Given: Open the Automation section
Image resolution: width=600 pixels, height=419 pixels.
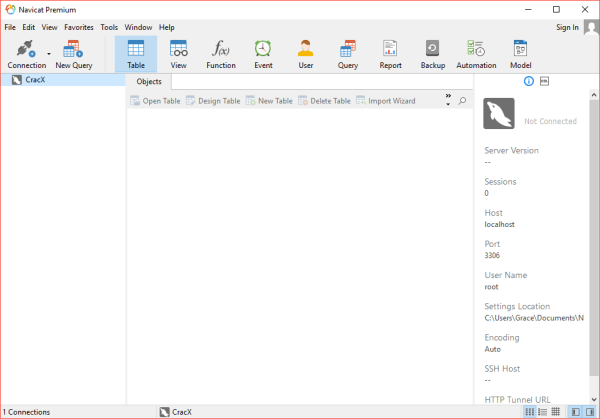Looking at the screenshot, I should pyautogui.click(x=476, y=54).
